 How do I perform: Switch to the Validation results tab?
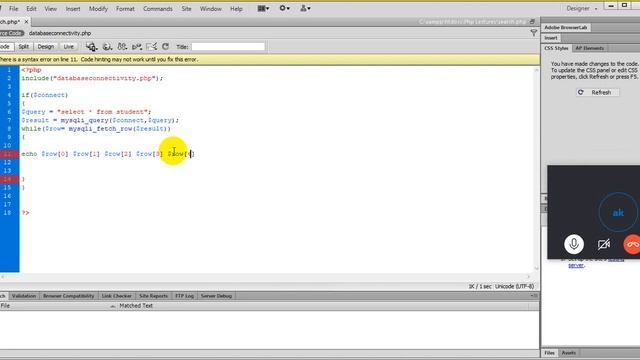click(x=24, y=296)
